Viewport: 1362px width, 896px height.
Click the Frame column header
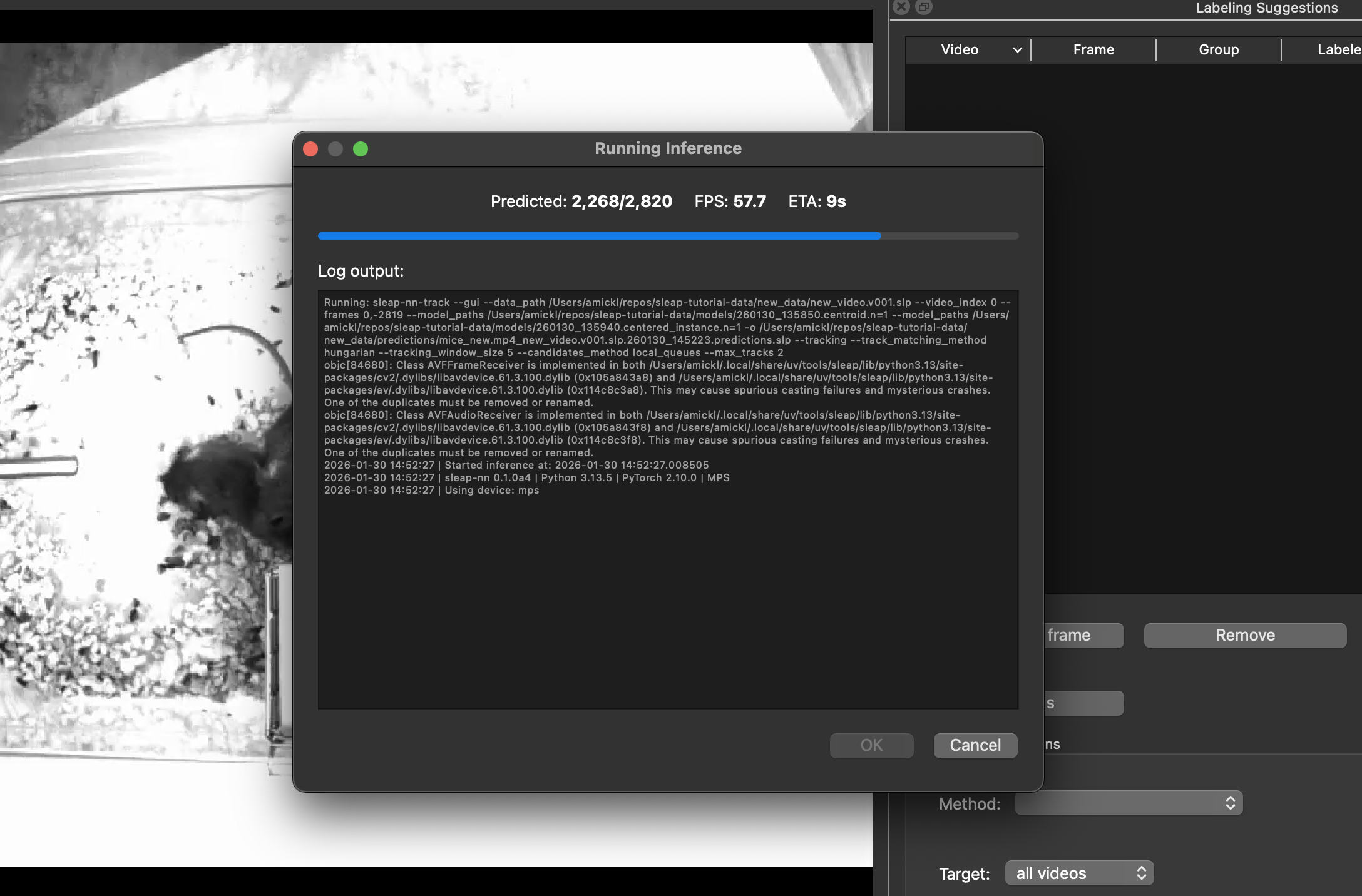[1093, 49]
